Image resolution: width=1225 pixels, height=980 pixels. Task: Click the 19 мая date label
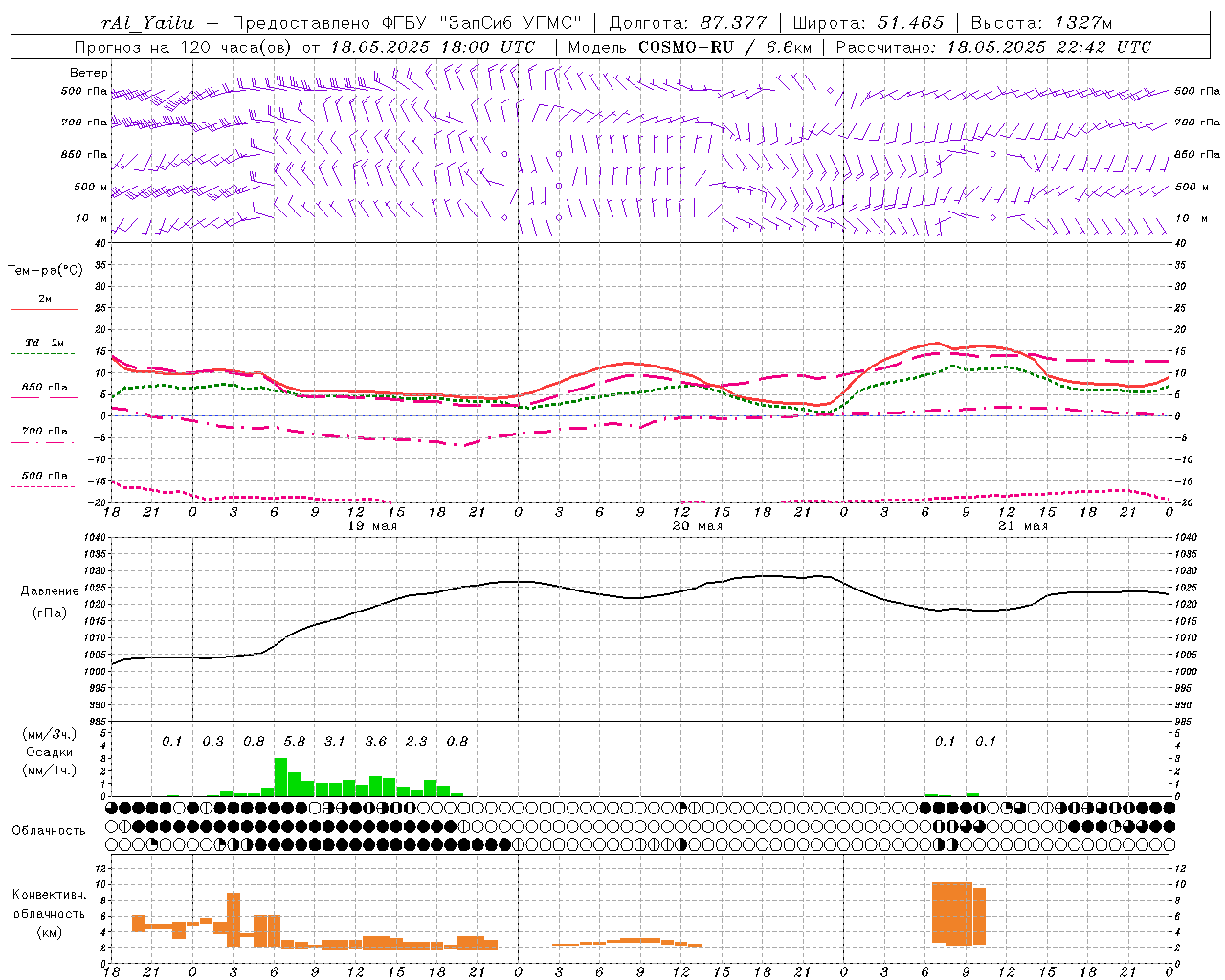click(372, 526)
